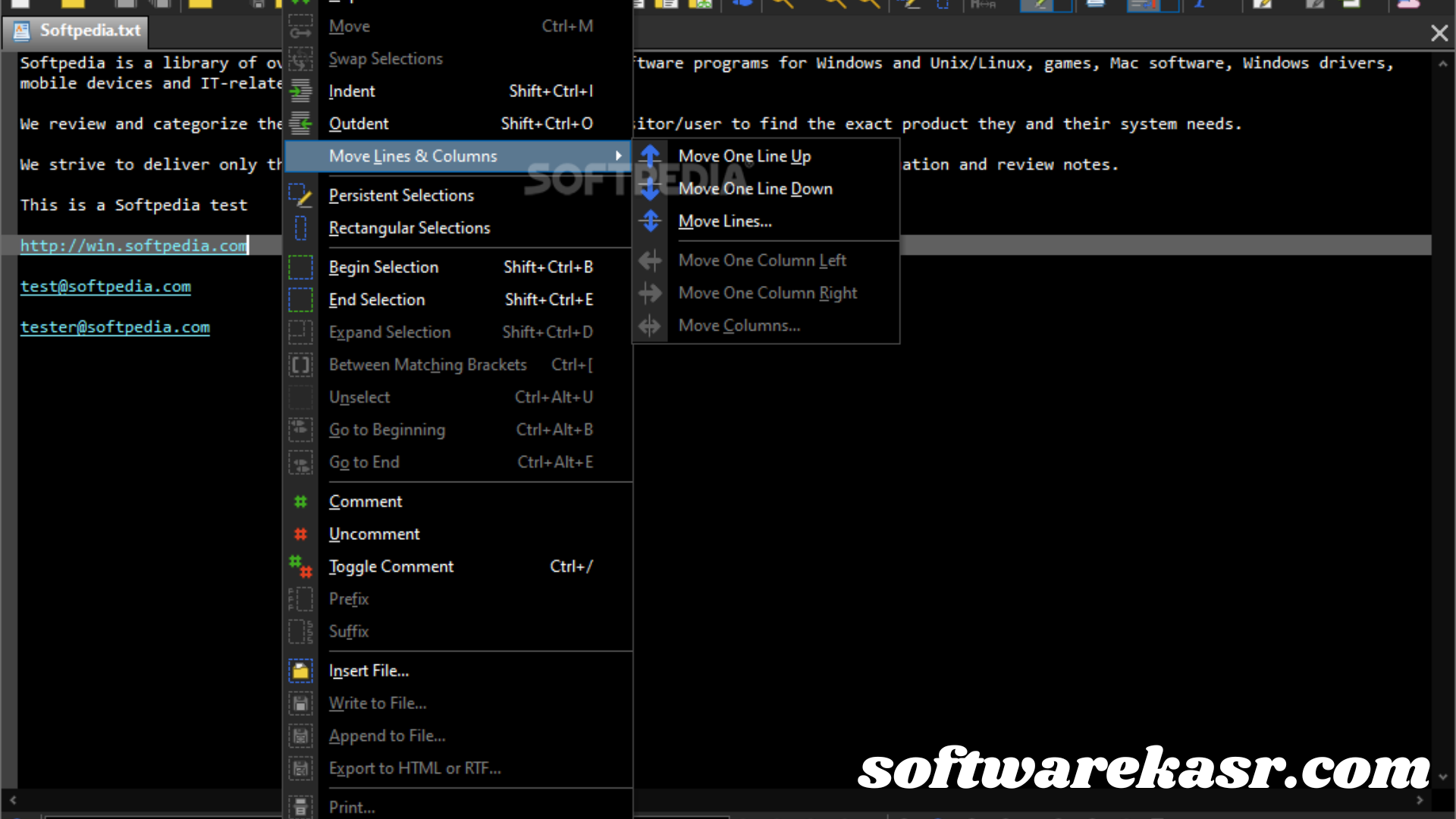Click the horizontal scrollbar left arrow
Image resolution: width=1456 pixels, height=819 pixels.
[13, 801]
